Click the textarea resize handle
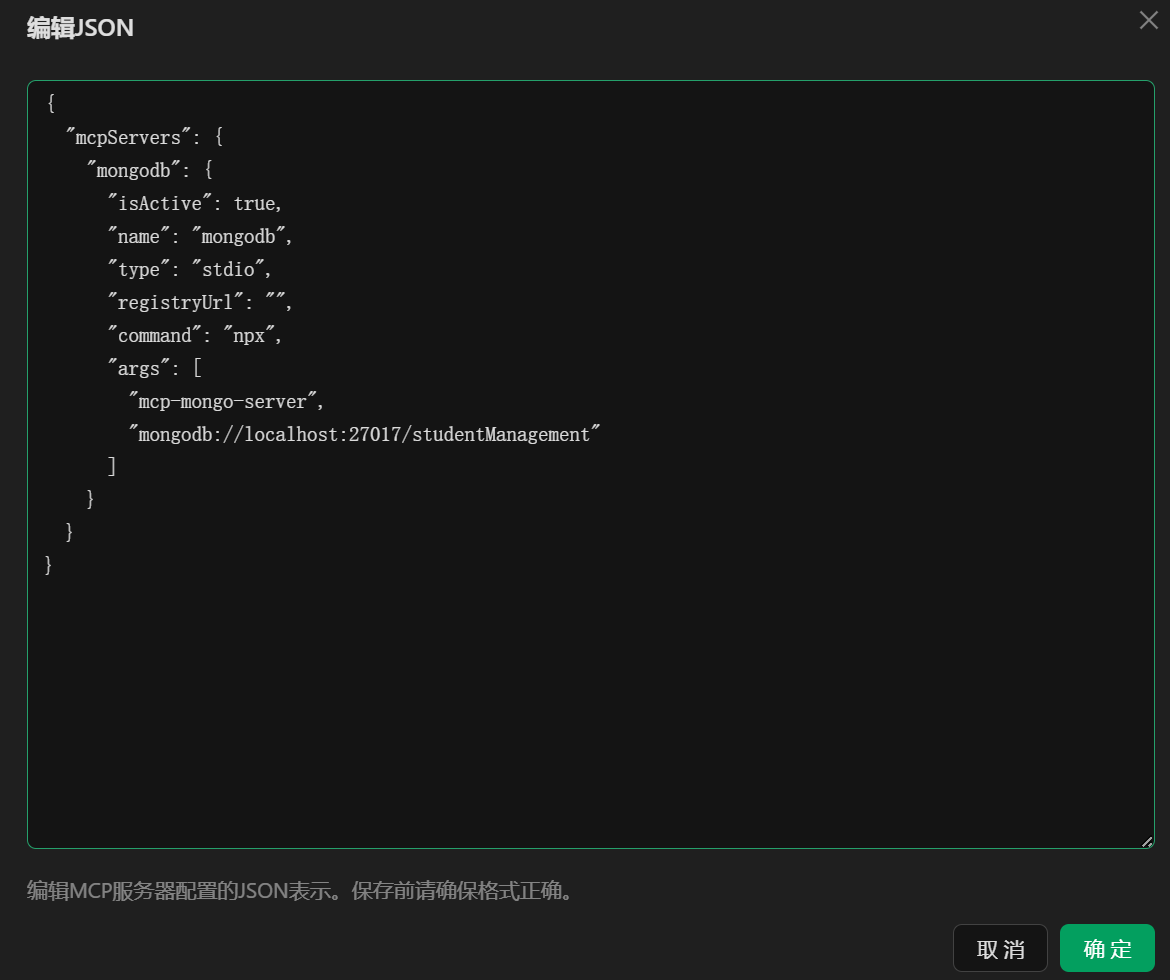This screenshot has width=1170, height=980. click(1147, 841)
